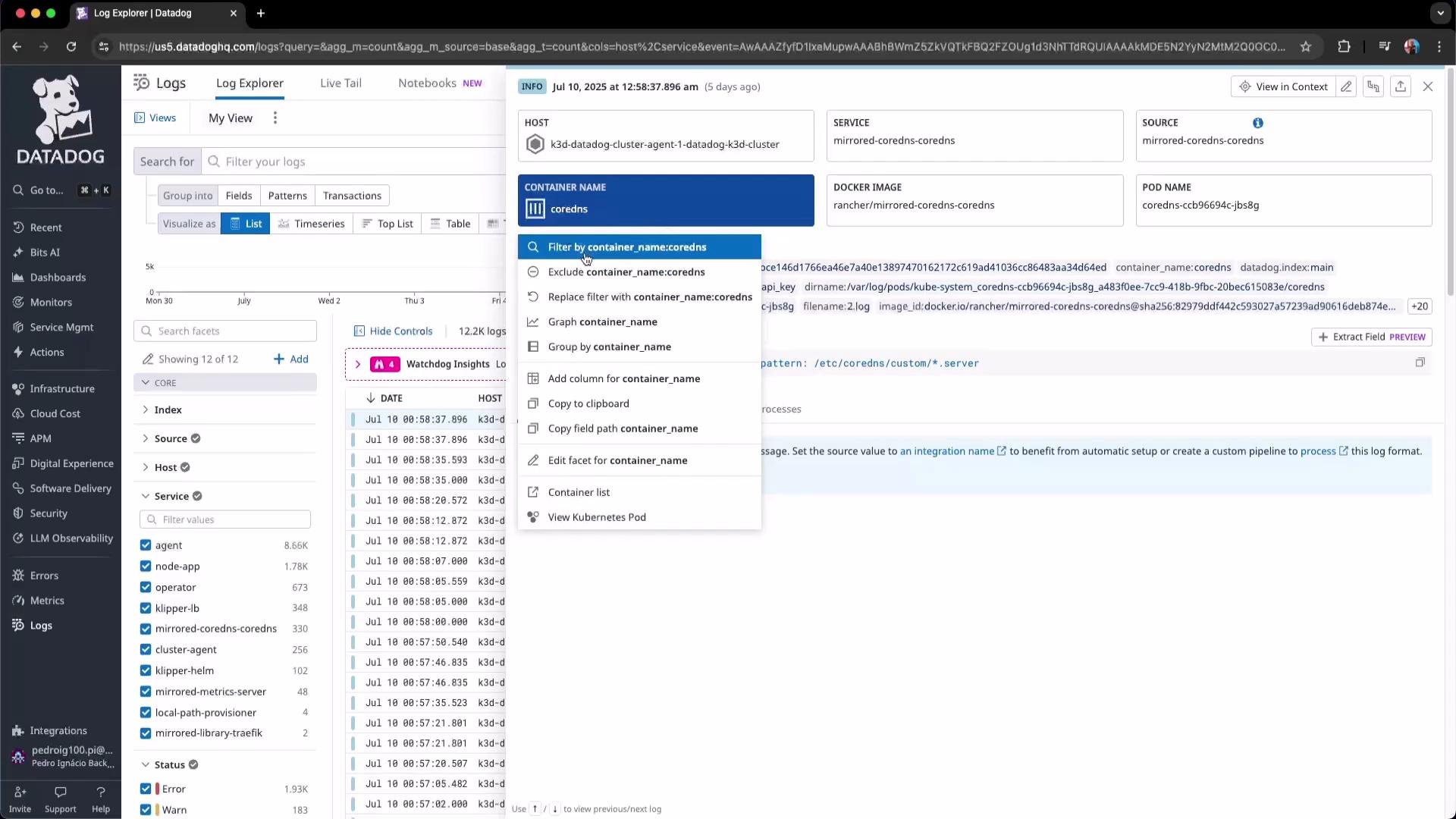The width and height of the screenshot is (1456, 819).
Task: Click the Invite icon at bottom
Action: pos(20,799)
